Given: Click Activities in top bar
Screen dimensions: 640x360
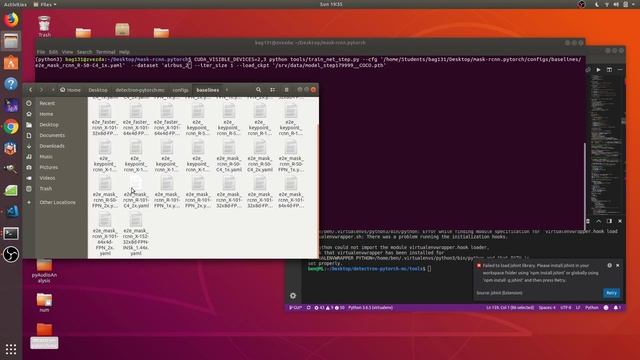Looking at the screenshot, I should pos(15,4).
